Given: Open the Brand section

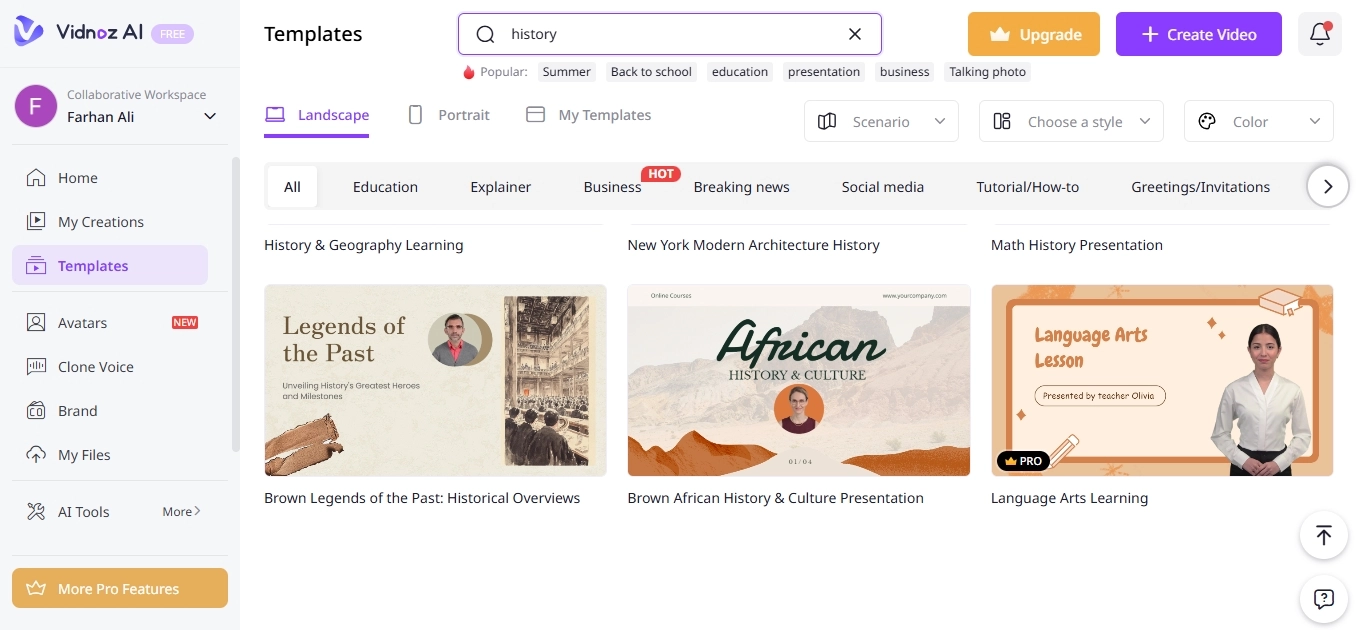Looking at the screenshot, I should pyautogui.click(x=75, y=410).
